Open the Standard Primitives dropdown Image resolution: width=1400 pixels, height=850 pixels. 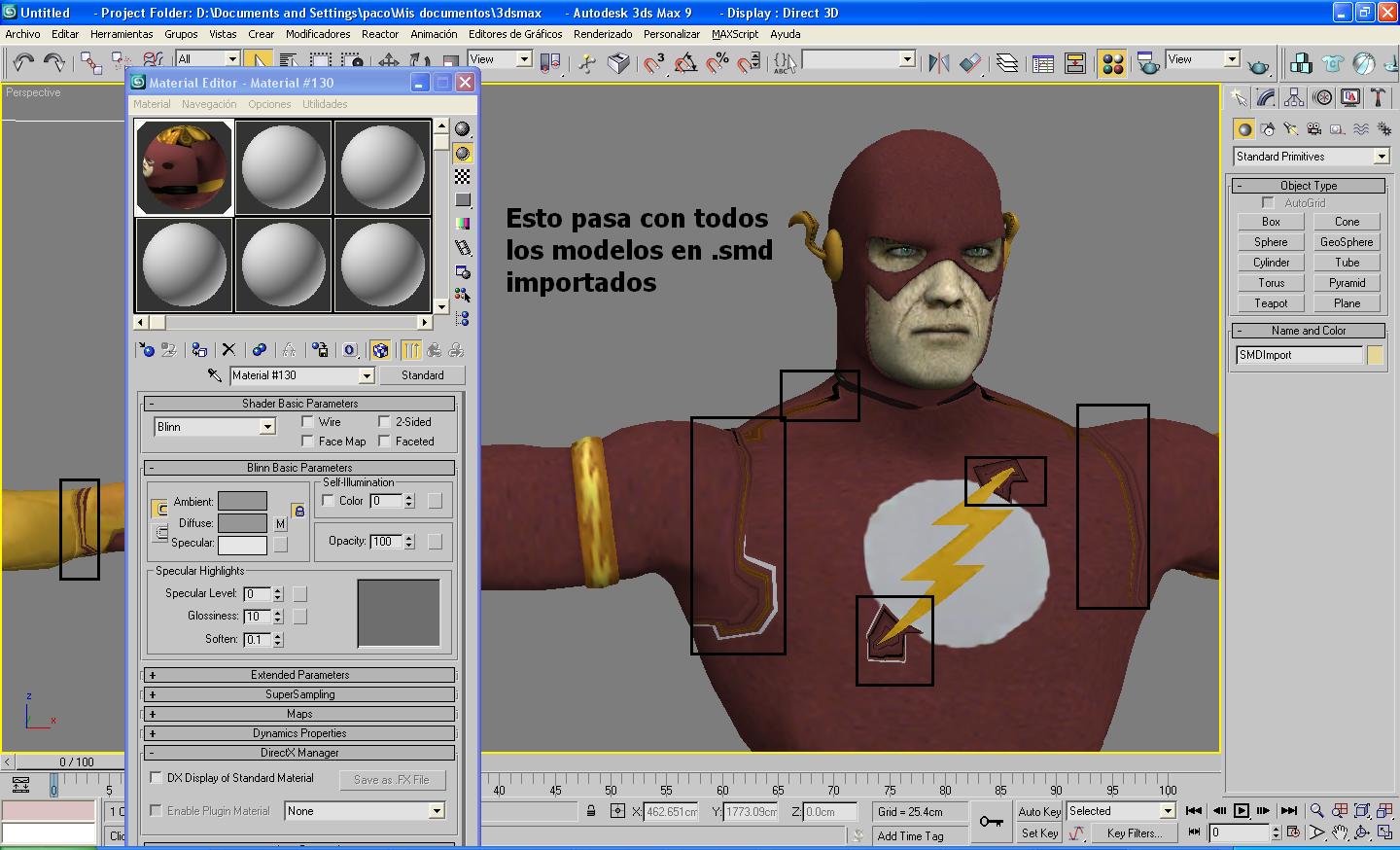coord(1382,157)
